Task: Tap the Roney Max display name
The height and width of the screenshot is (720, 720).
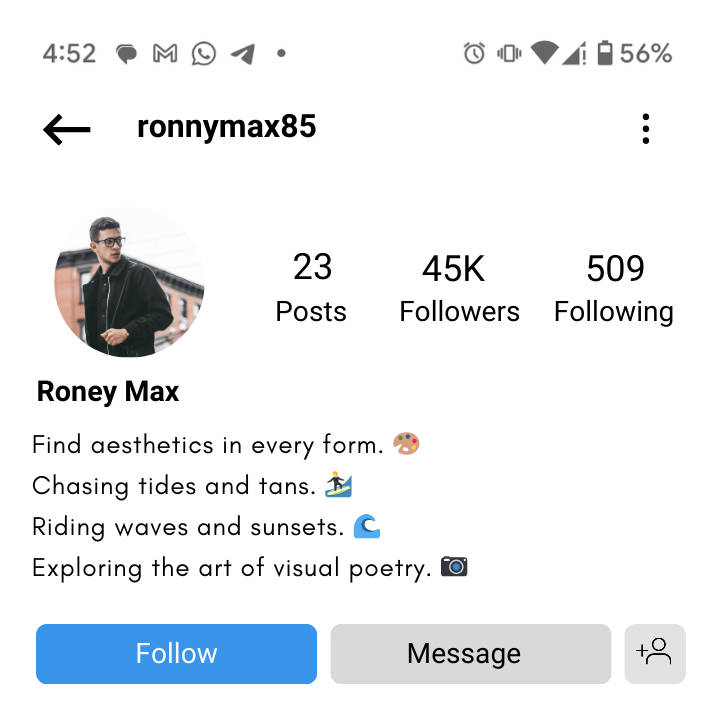Action: (x=108, y=391)
